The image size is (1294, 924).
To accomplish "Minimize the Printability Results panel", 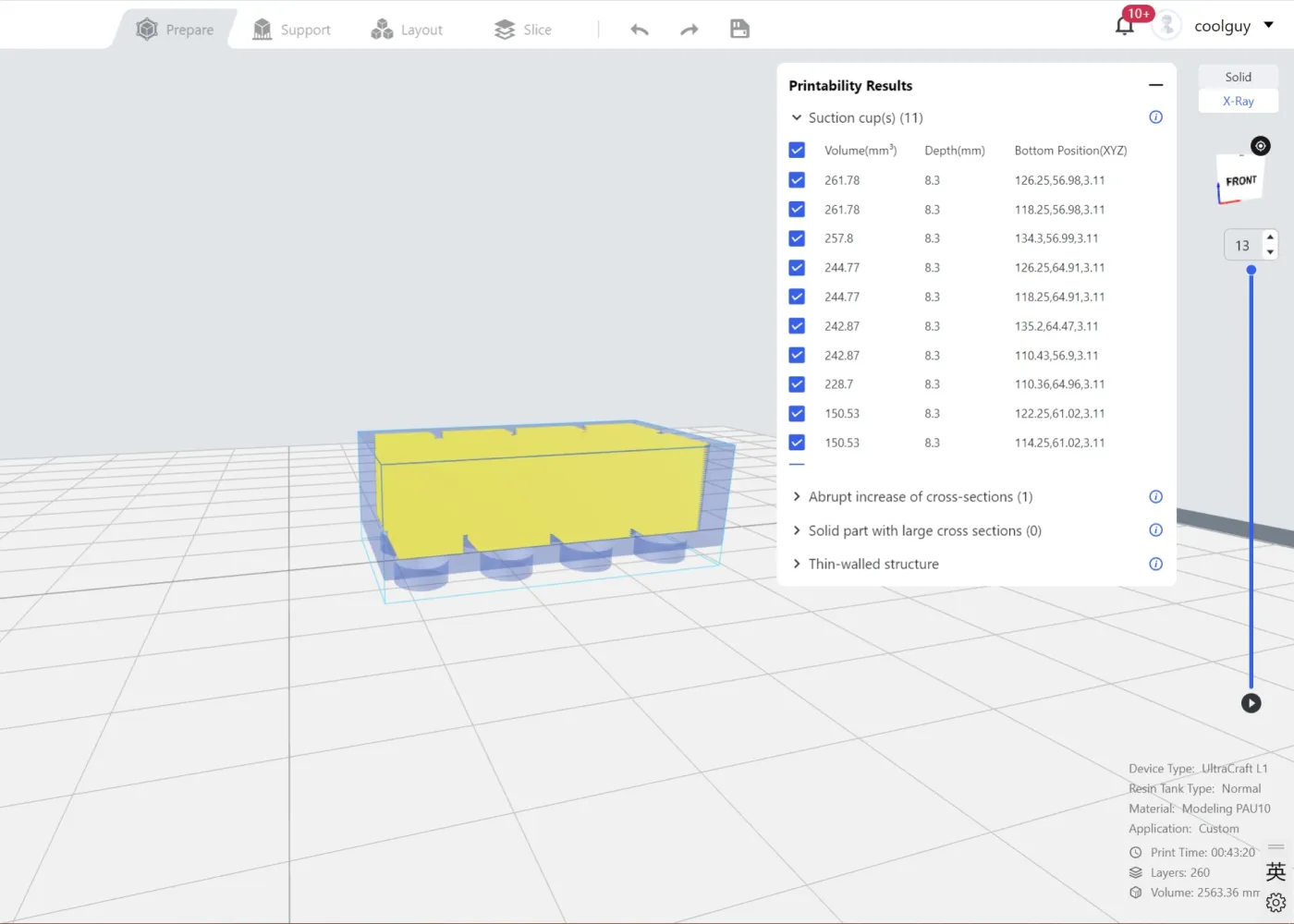I will 1155,85.
